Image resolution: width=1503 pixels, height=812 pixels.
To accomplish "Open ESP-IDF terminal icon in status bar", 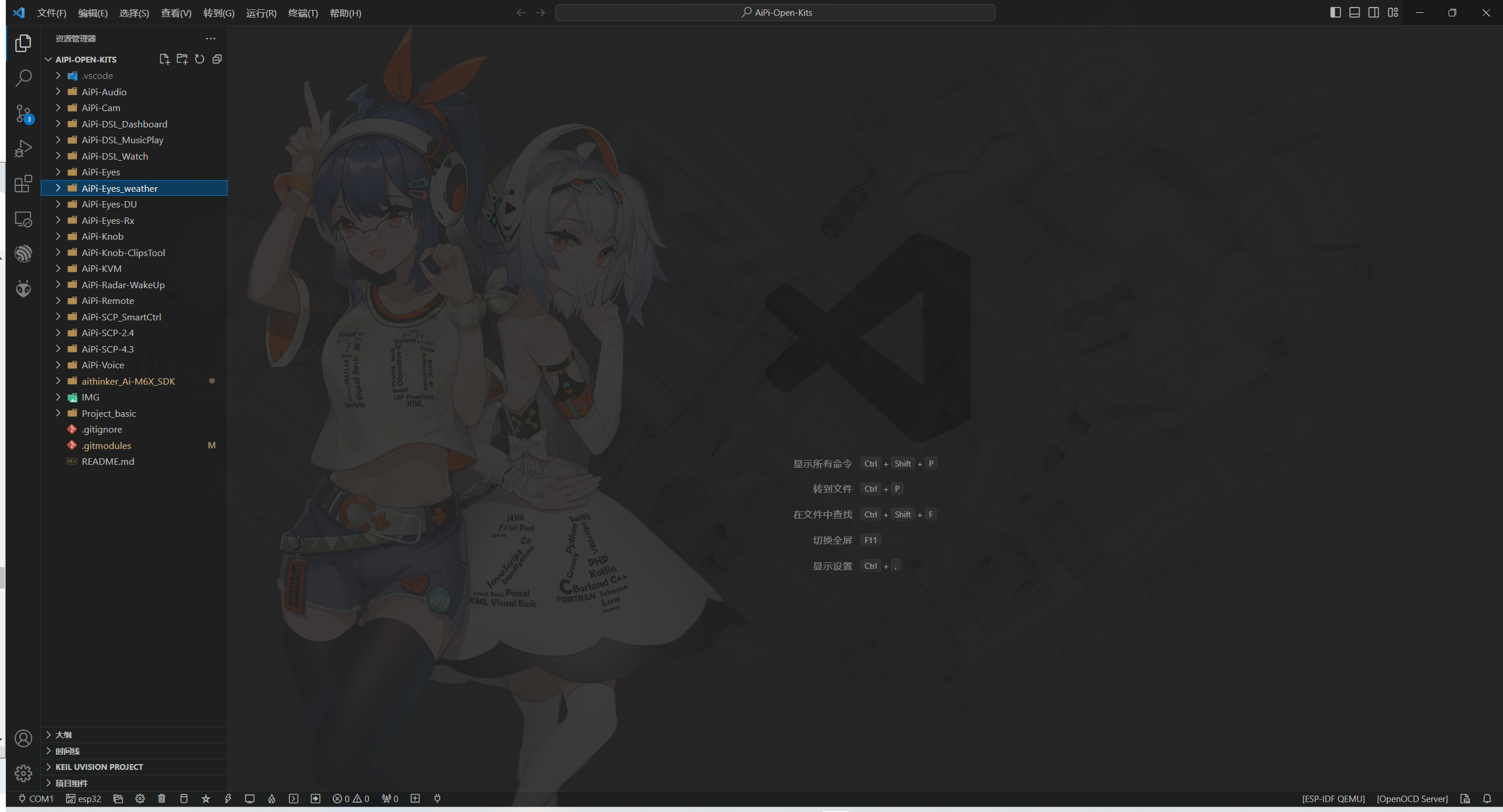I will (x=294, y=799).
